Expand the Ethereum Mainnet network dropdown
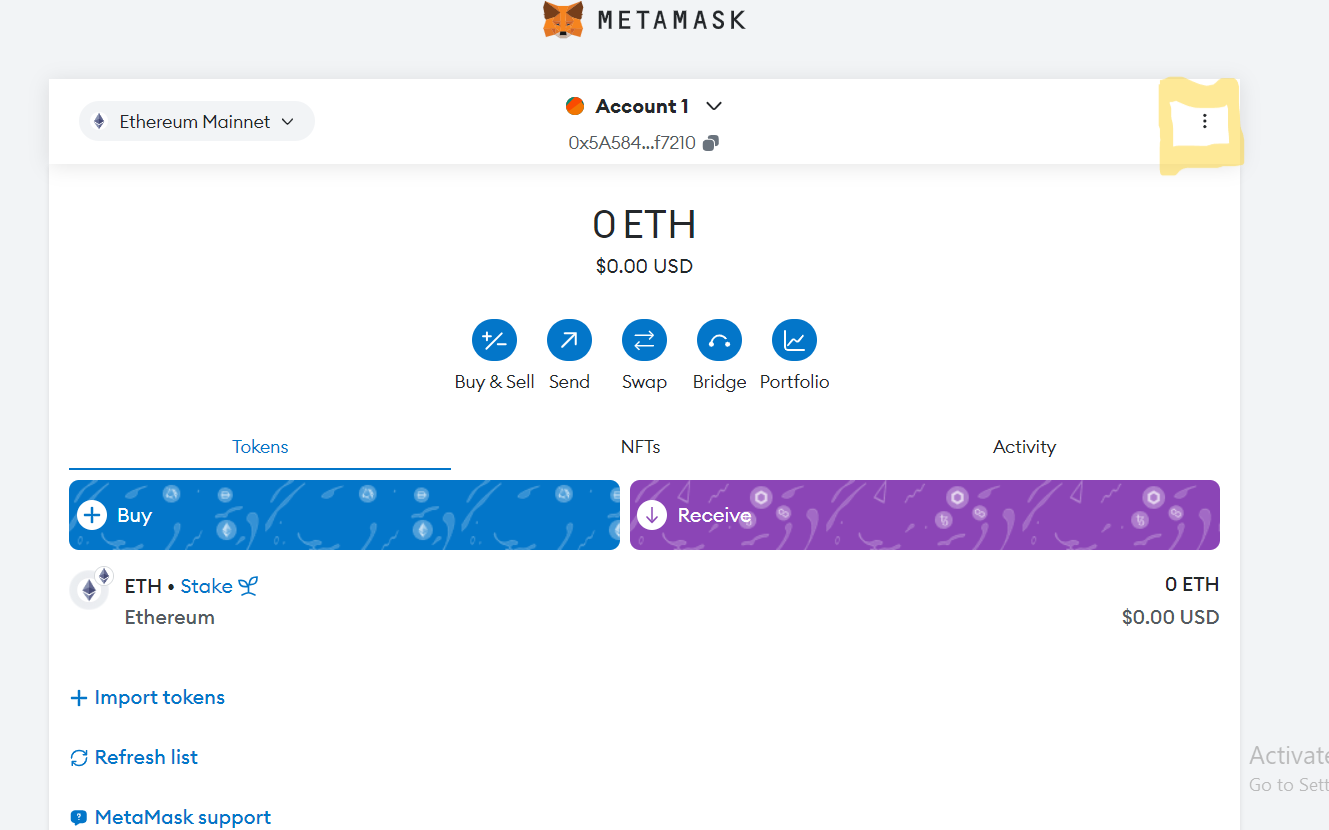This screenshot has width=1329, height=830. 197,121
